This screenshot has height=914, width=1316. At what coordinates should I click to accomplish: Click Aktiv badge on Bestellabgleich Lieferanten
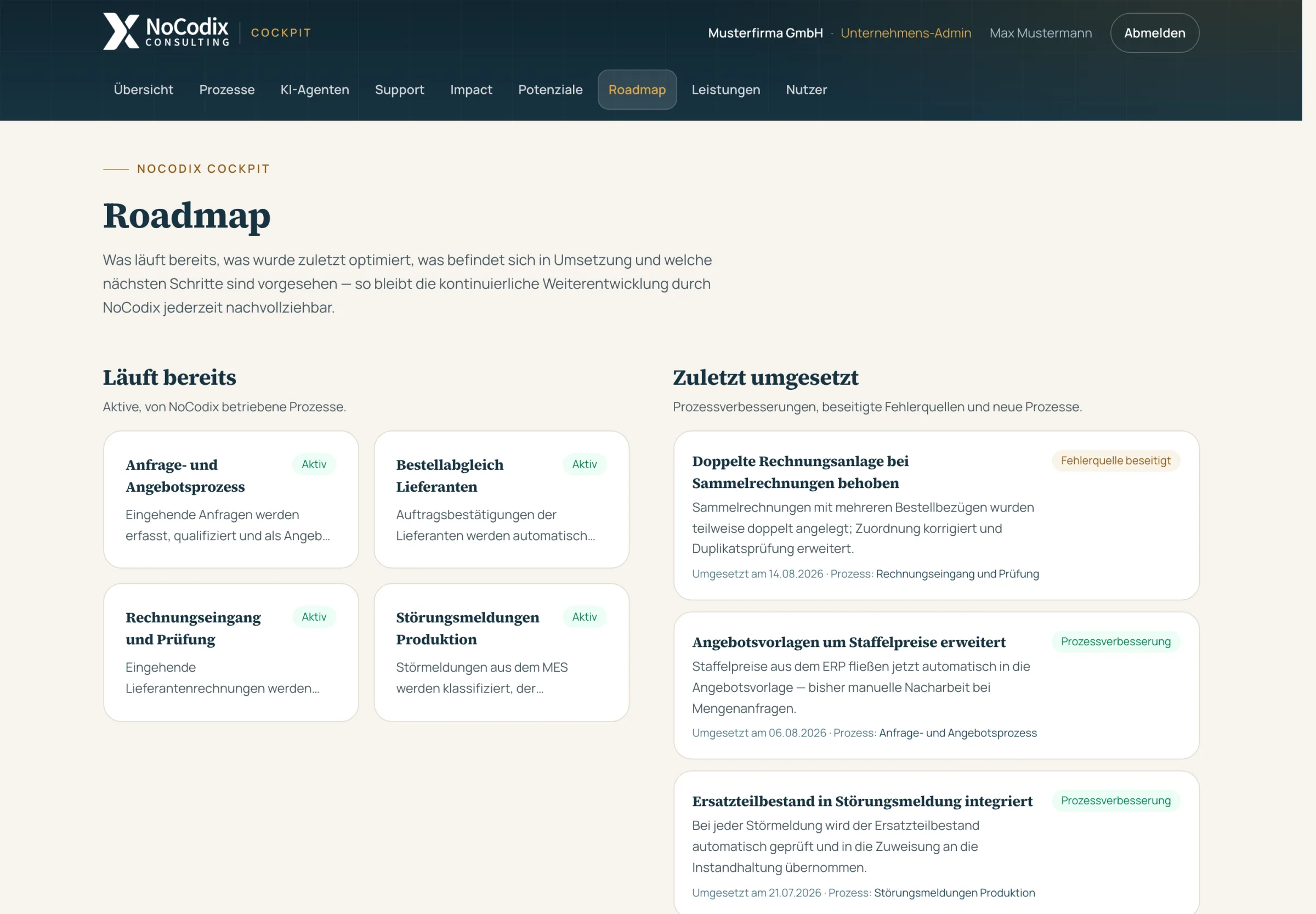pyautogui.click(x=584, y=464)
